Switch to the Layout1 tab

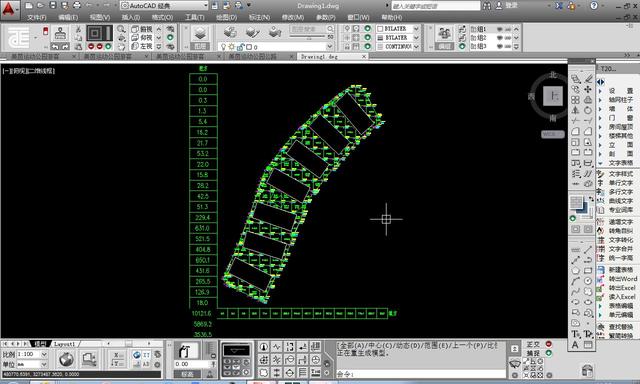click(x=64, y=344)
